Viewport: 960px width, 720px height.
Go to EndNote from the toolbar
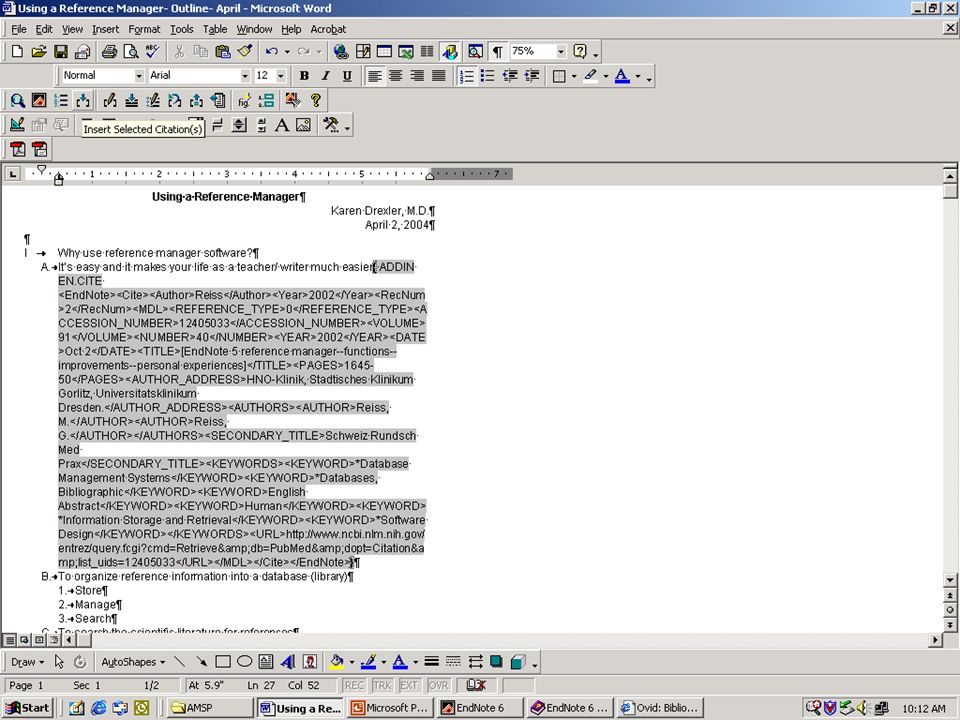39,100
